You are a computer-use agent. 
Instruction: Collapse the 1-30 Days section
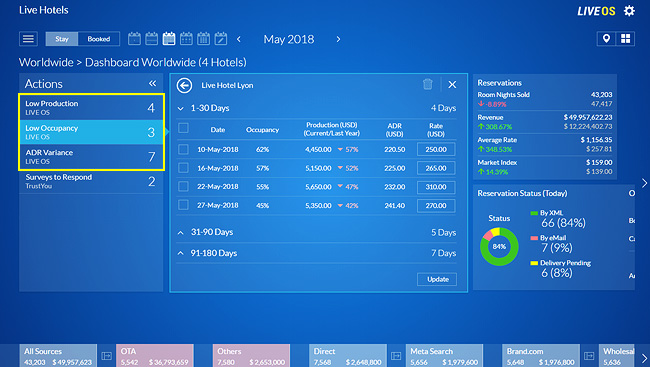tap(181, 109)
